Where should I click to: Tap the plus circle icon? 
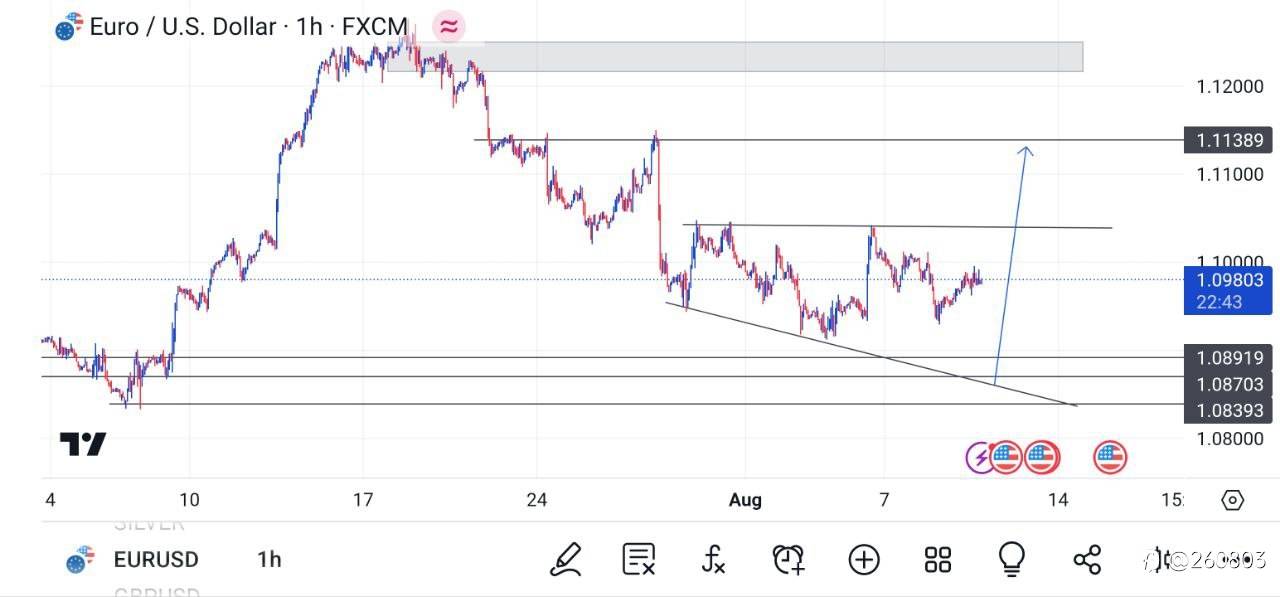[x=864, y=559]
